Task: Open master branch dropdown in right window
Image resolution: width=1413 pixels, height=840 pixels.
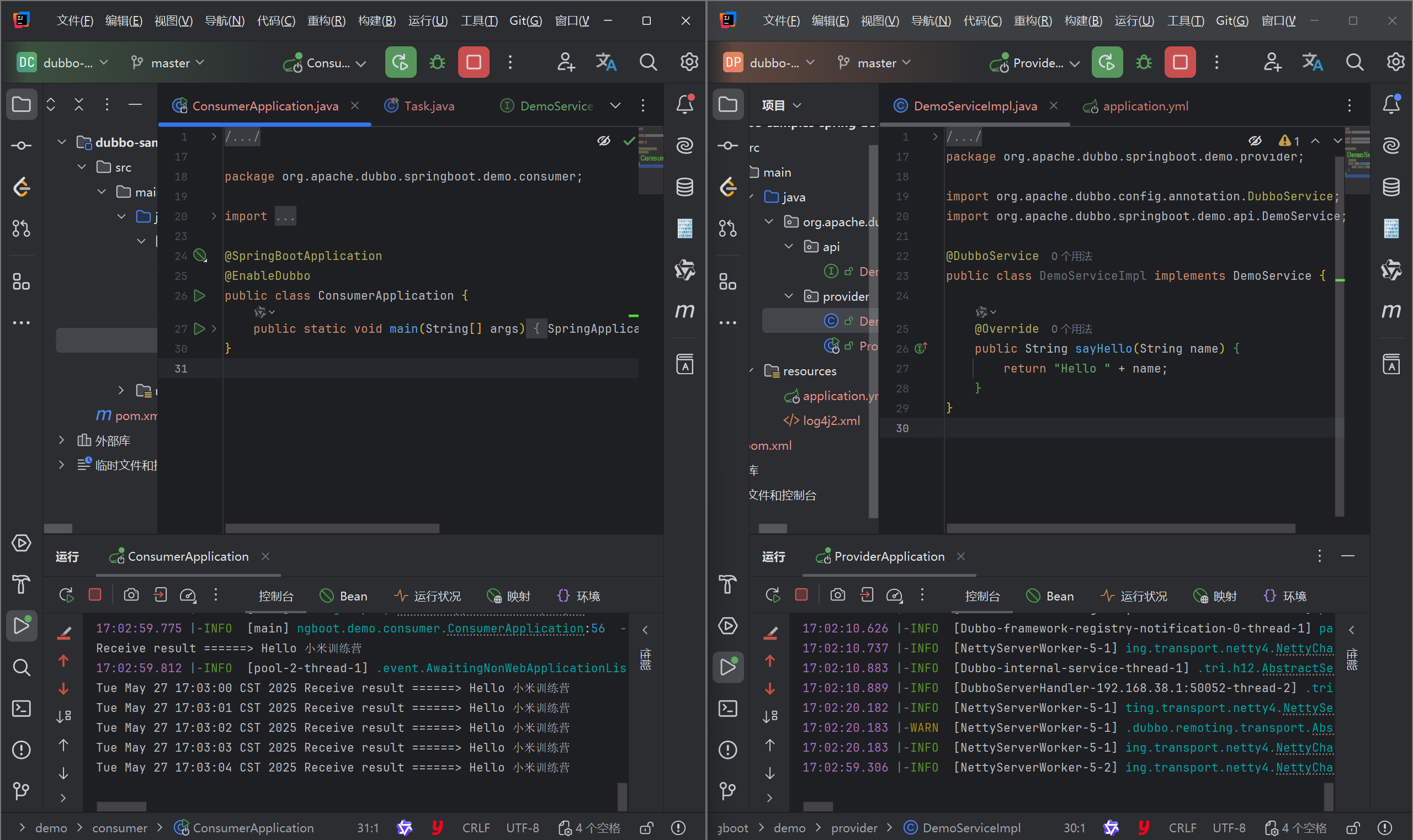Action: coord(875,62)
